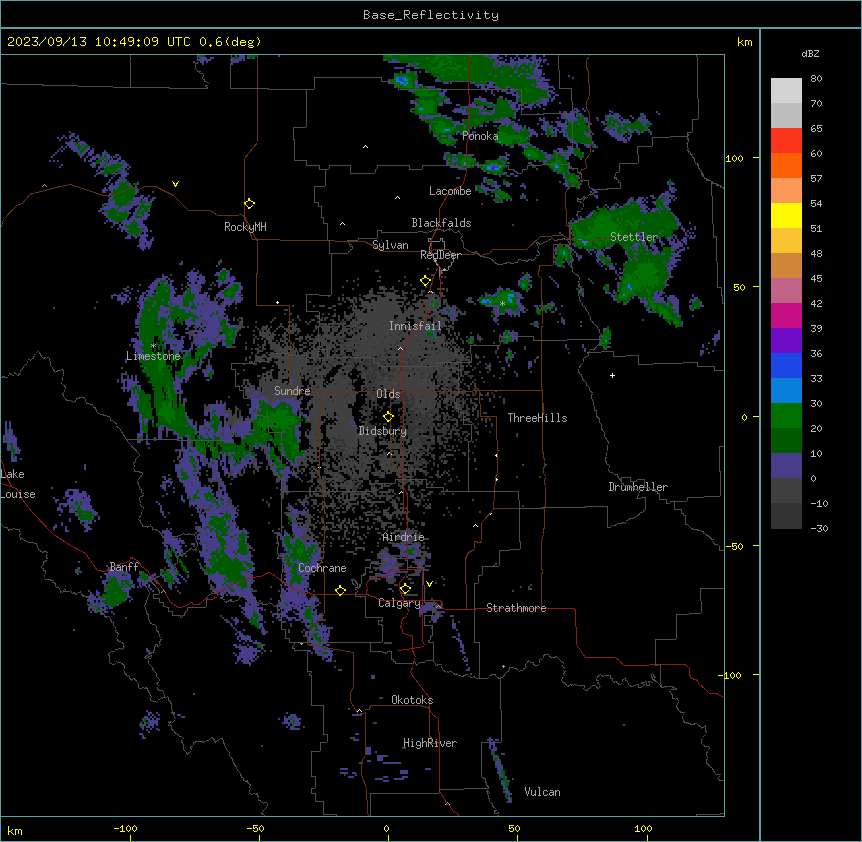Select the blue 33-36 dBZ legend band
862x842 pixels.
pos(786,365)
